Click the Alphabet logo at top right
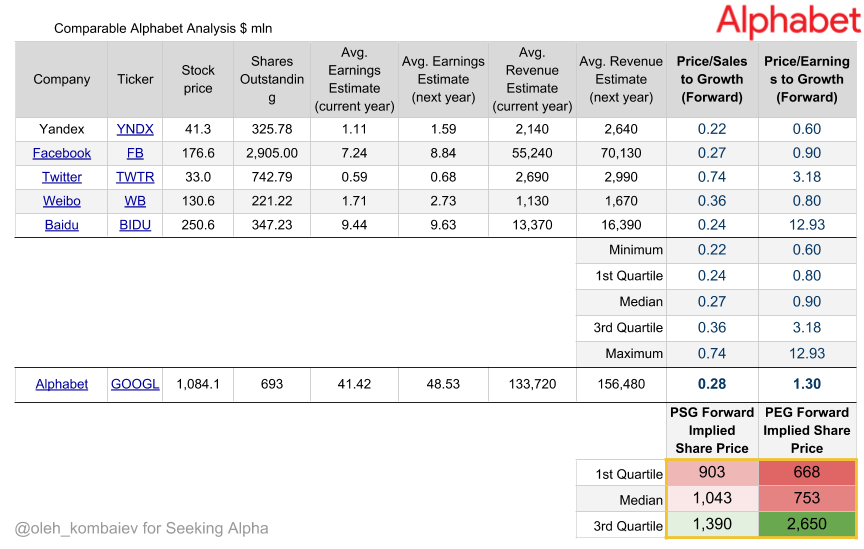 [789, 21]
